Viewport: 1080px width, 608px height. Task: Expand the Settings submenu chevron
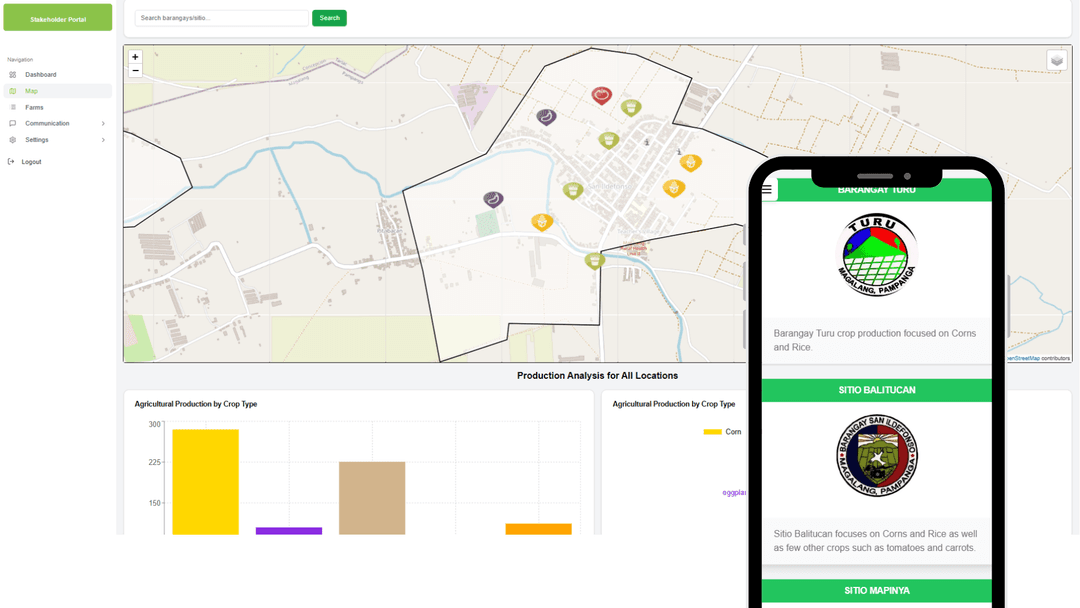coord(103,140)
